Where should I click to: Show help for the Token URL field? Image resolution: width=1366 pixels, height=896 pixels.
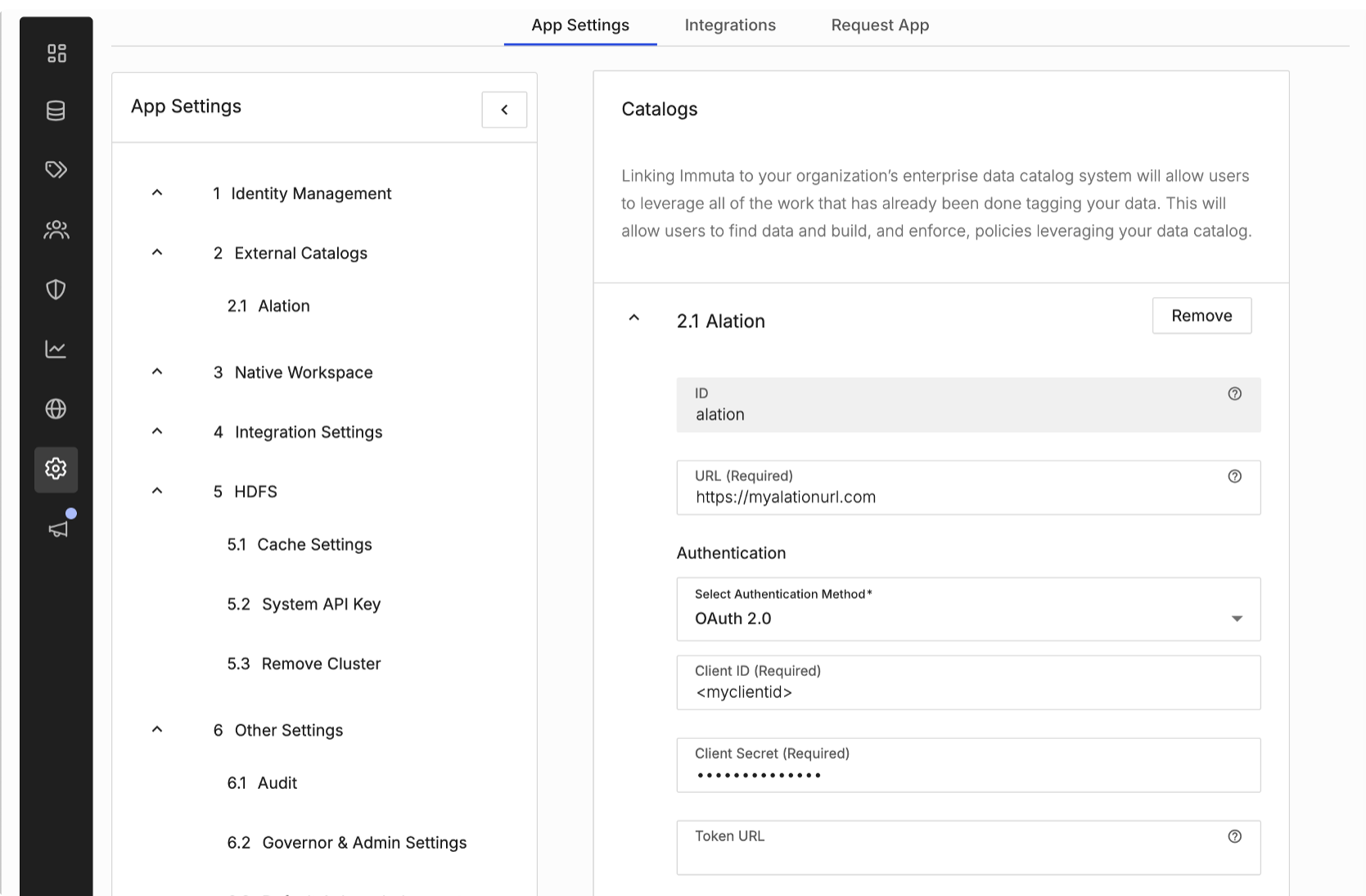1235,836
